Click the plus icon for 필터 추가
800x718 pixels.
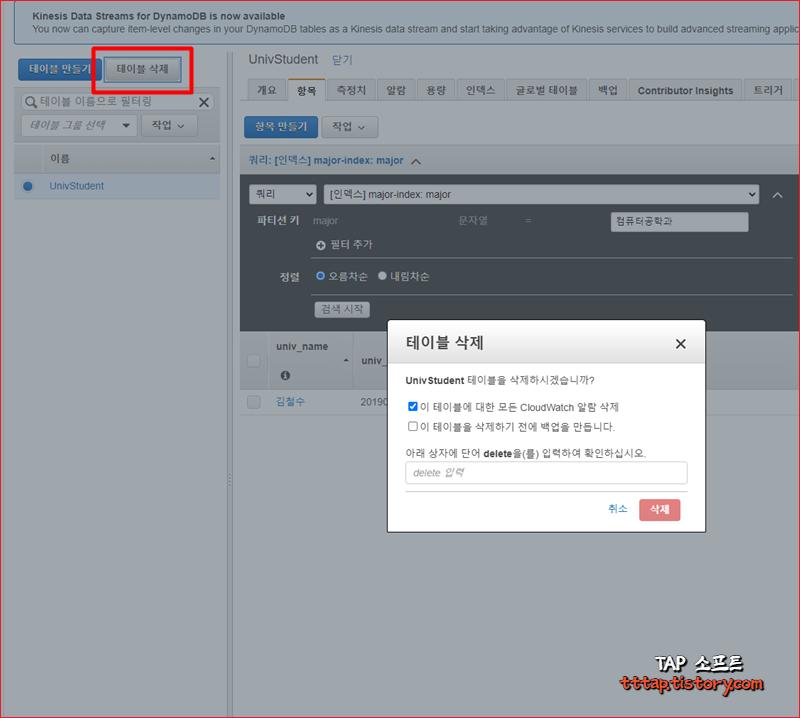320,245
